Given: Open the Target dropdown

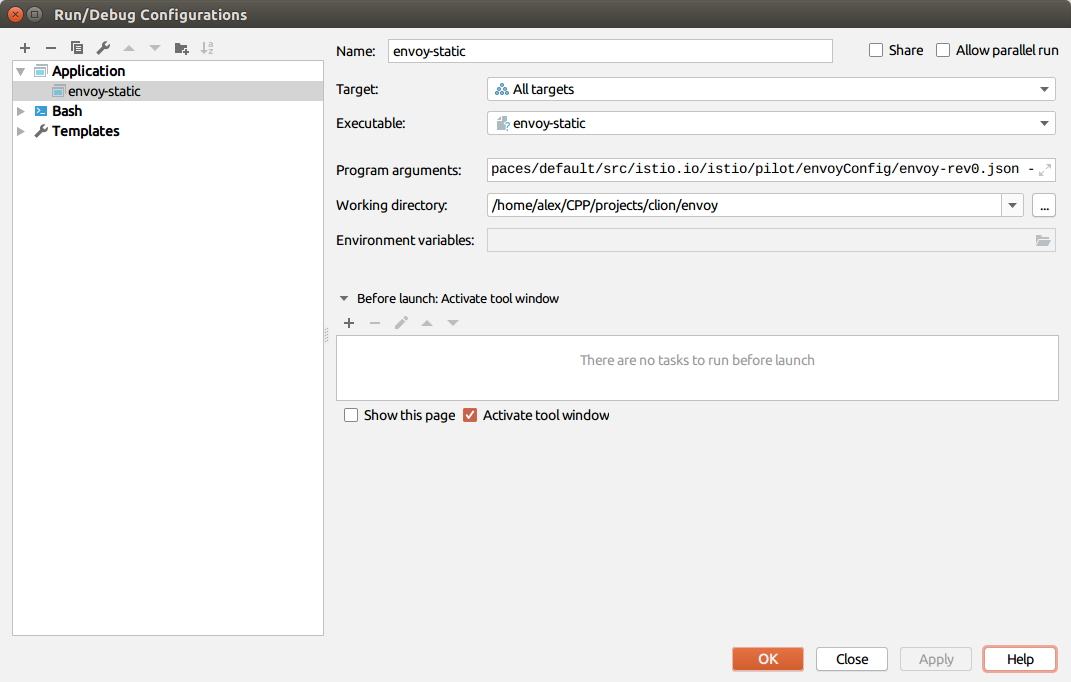Looking at the screenshot, I should (1044, 89).
